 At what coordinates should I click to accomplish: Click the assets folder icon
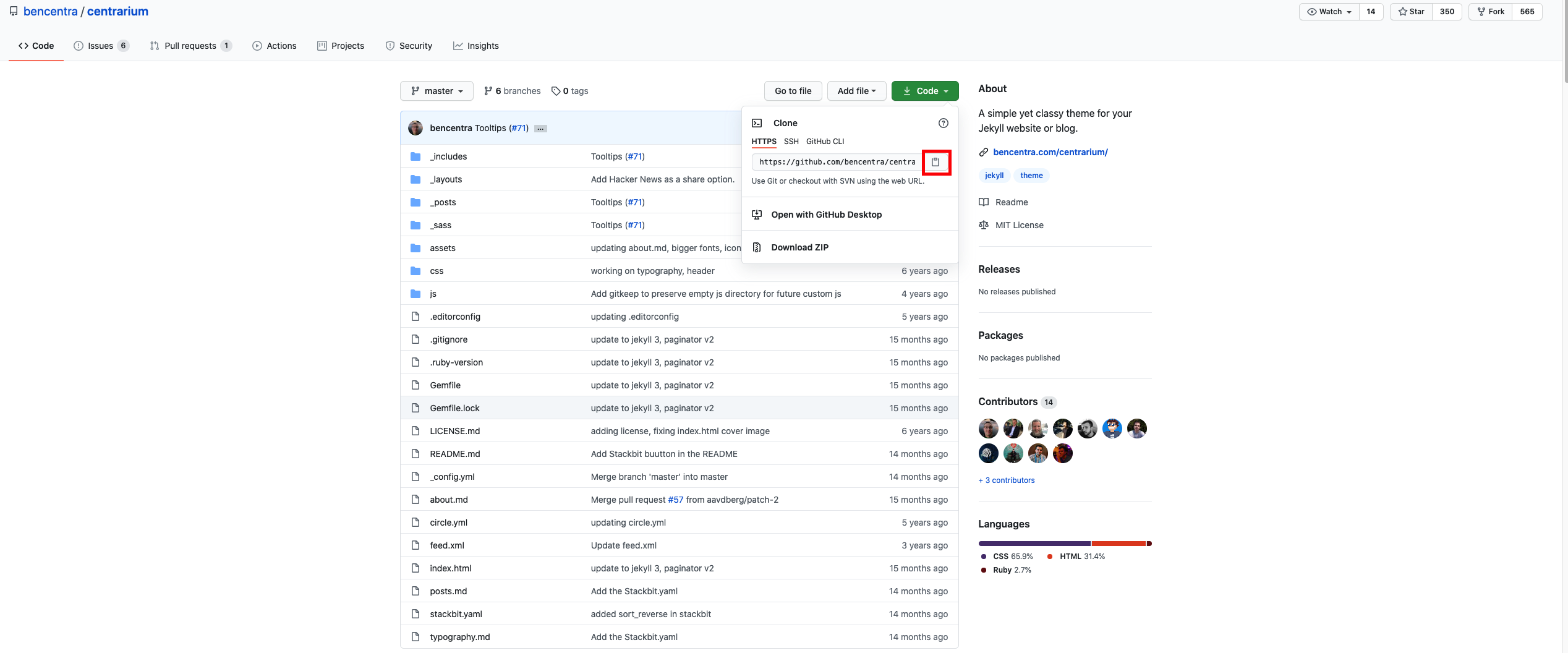point(415,248)
